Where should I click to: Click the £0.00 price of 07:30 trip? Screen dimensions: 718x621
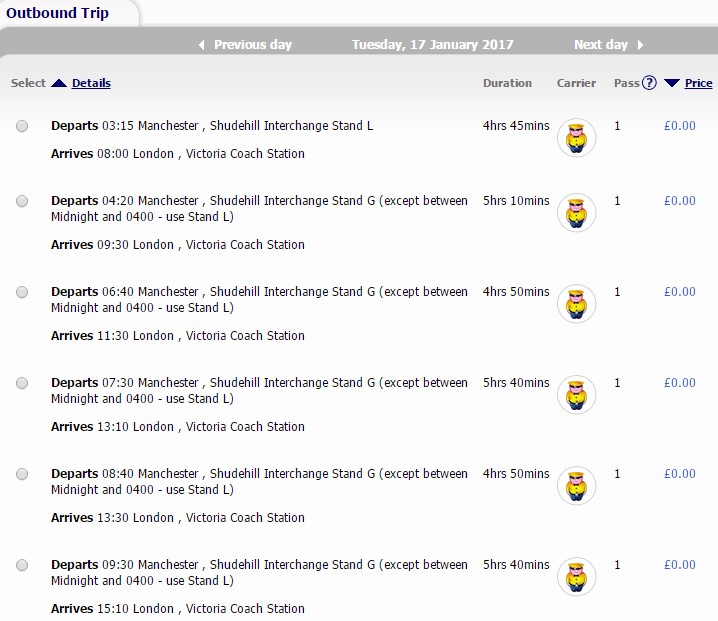tap(680, 382)
